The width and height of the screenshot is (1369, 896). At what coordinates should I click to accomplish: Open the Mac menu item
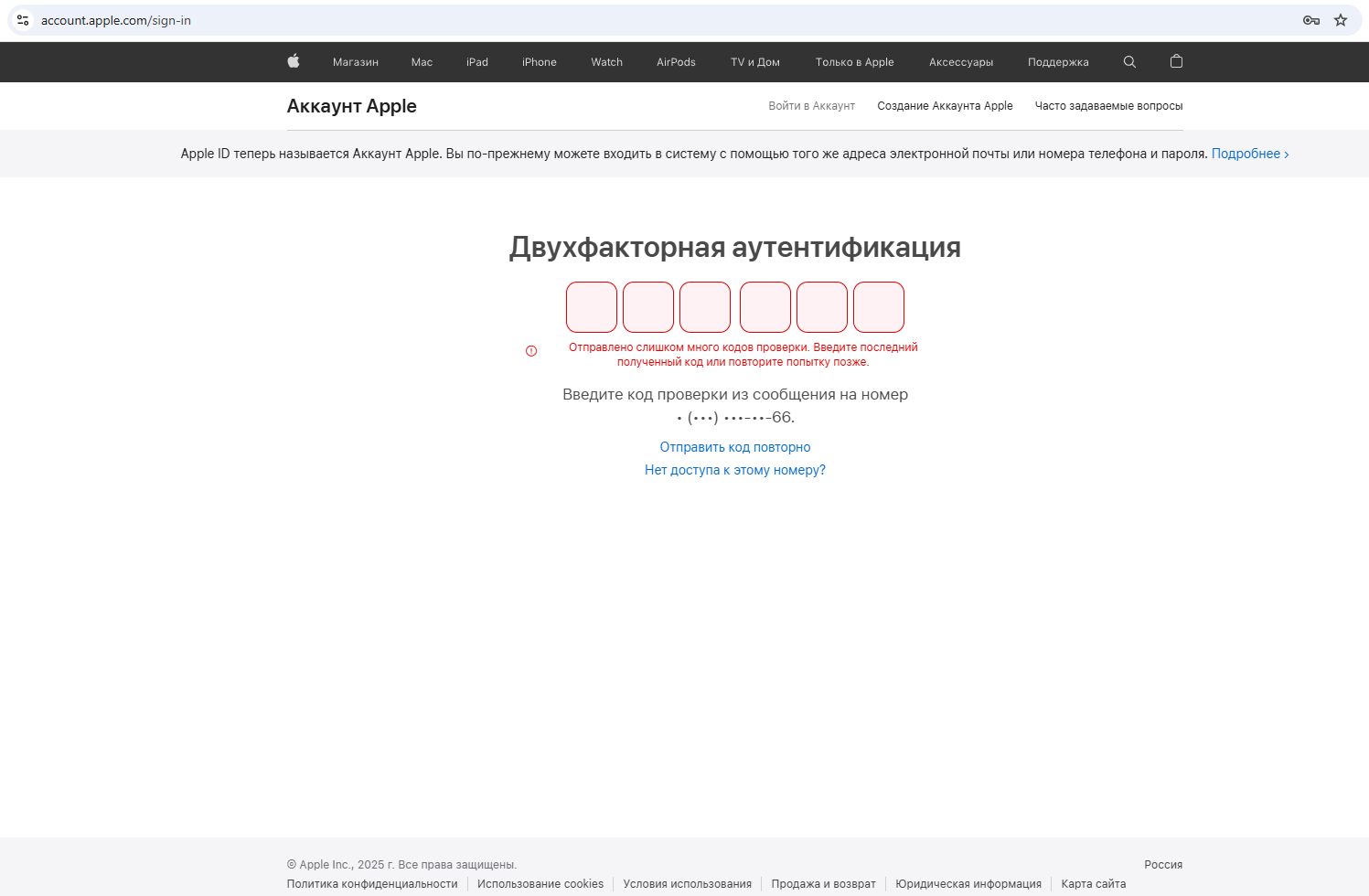tap(422, 62)
